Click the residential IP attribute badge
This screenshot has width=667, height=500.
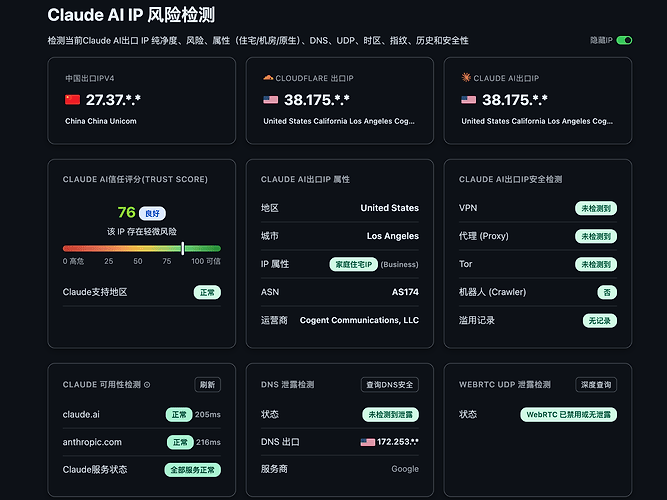coord(353,264)
